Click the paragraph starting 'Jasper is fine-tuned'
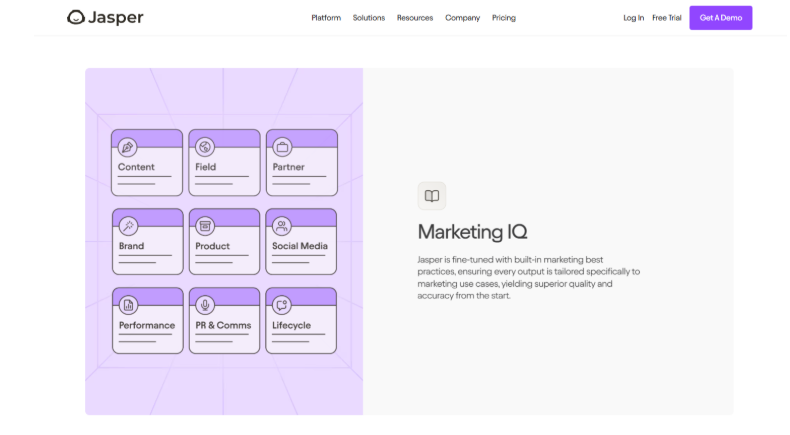 (529, 278)
